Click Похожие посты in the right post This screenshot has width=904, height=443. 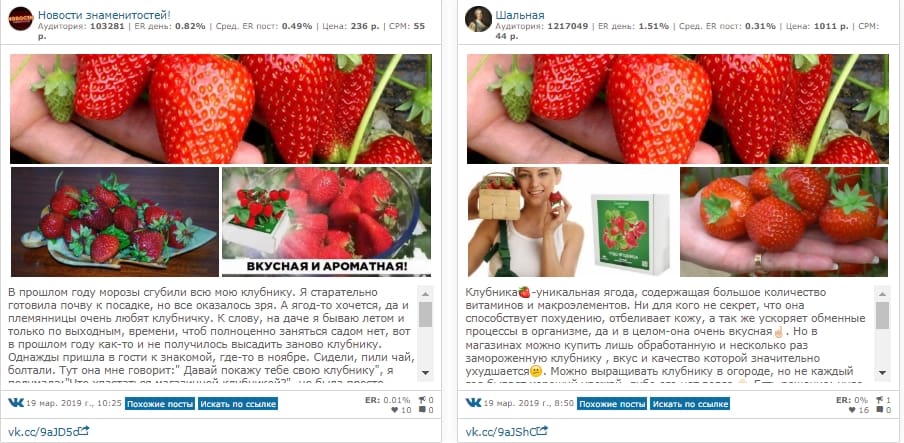[612, 404]
